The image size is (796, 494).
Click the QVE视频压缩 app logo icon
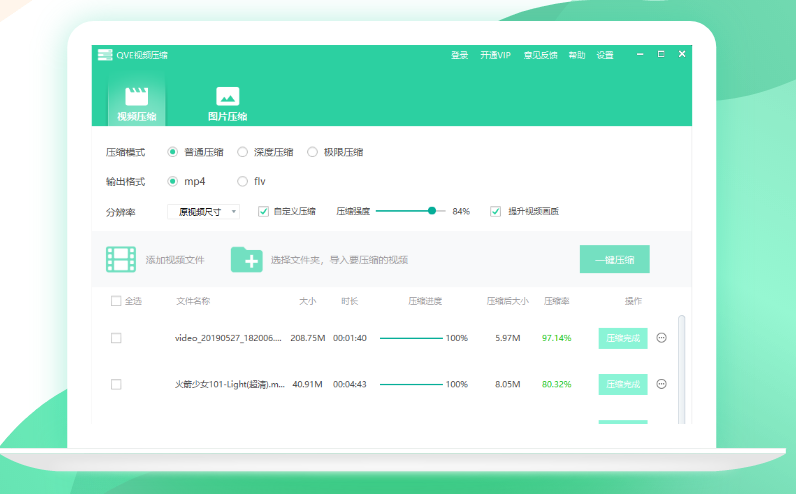click(x=105, y=55)
